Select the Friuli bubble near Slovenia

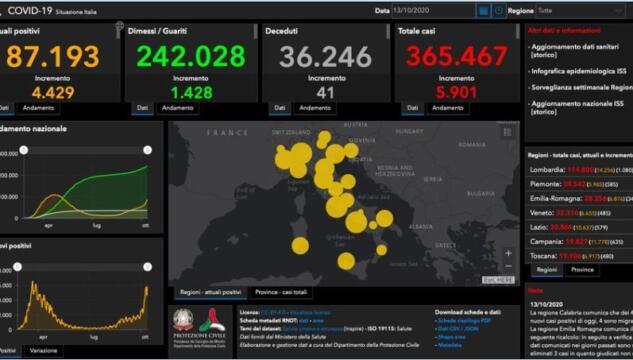351,151
